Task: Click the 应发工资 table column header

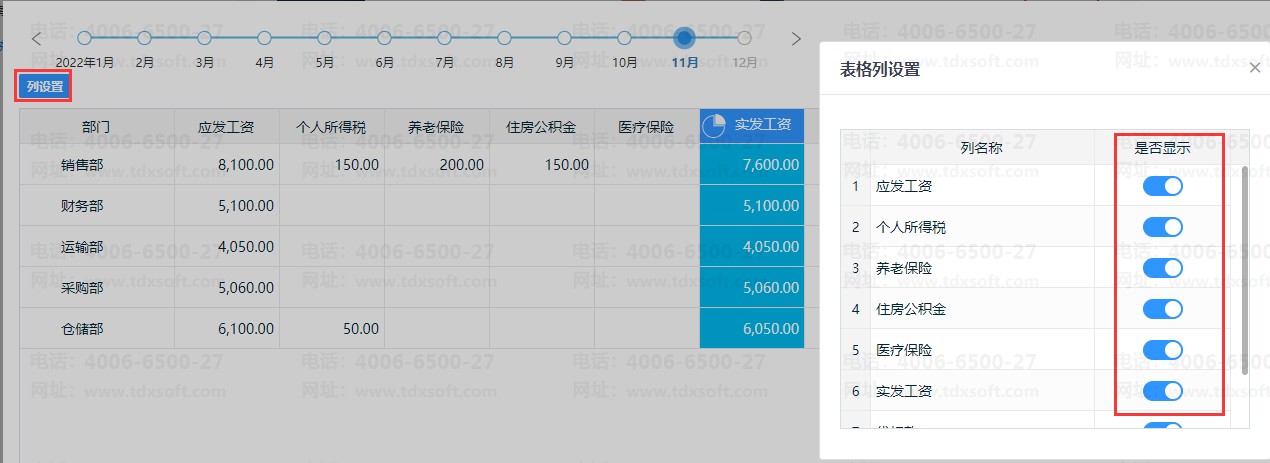Action: pyautogui.click(x=226, y=127)
